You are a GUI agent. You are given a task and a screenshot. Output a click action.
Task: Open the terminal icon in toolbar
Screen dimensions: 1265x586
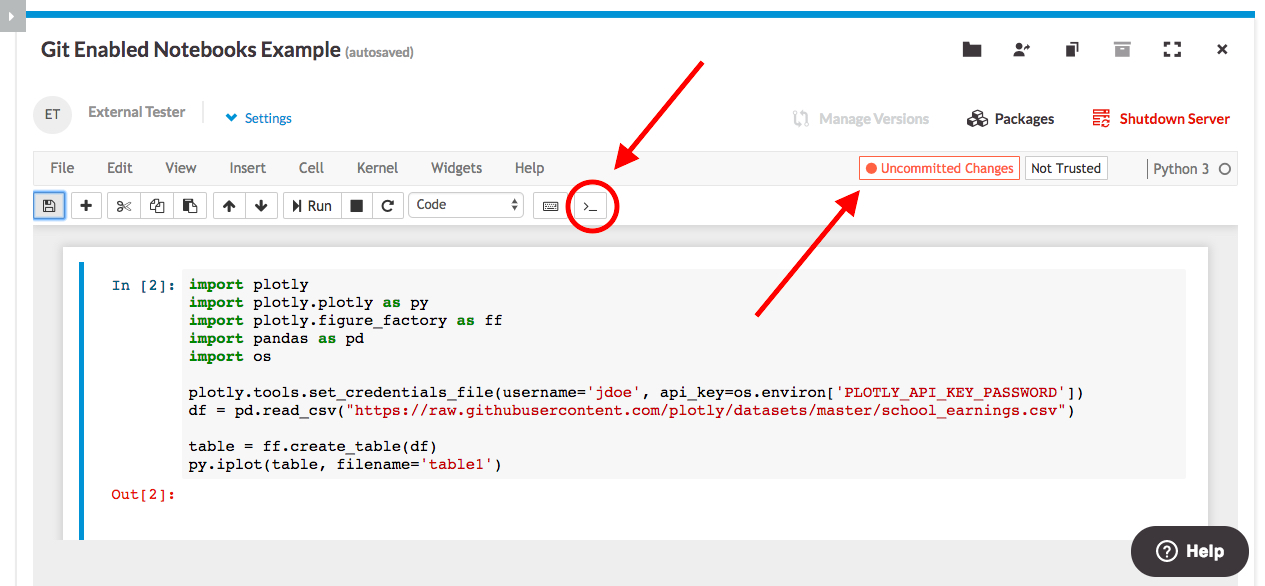[x=591, y=207]
